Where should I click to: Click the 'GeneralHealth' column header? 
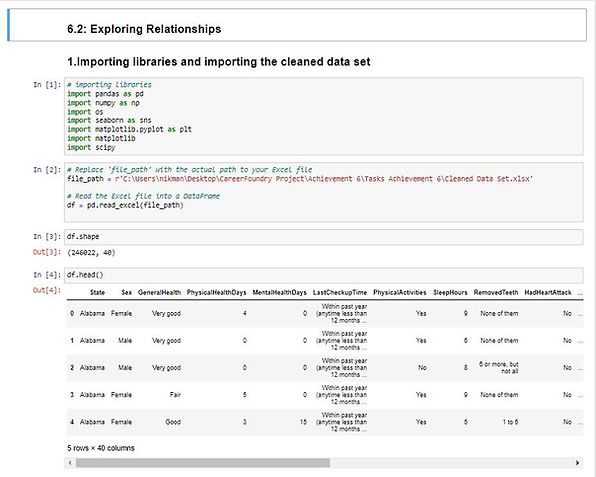click(x=159, y=292)
